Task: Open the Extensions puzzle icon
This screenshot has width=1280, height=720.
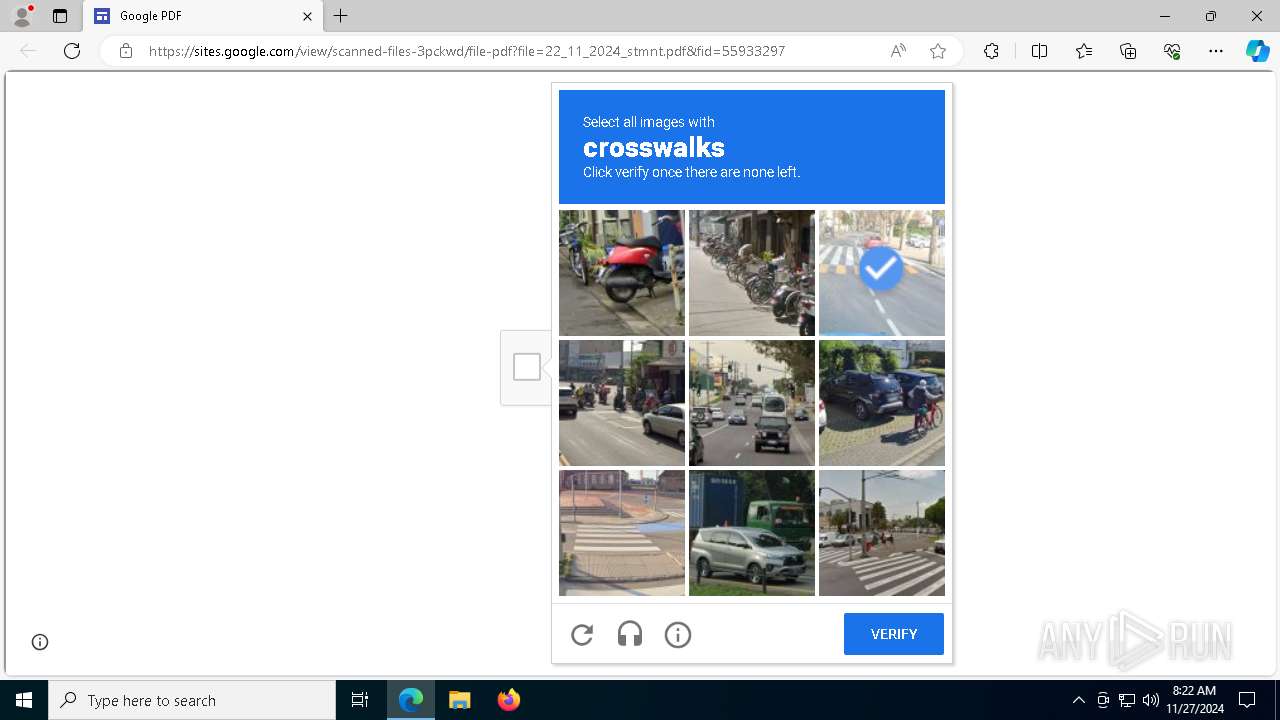Action: click(x=991, y=51)
